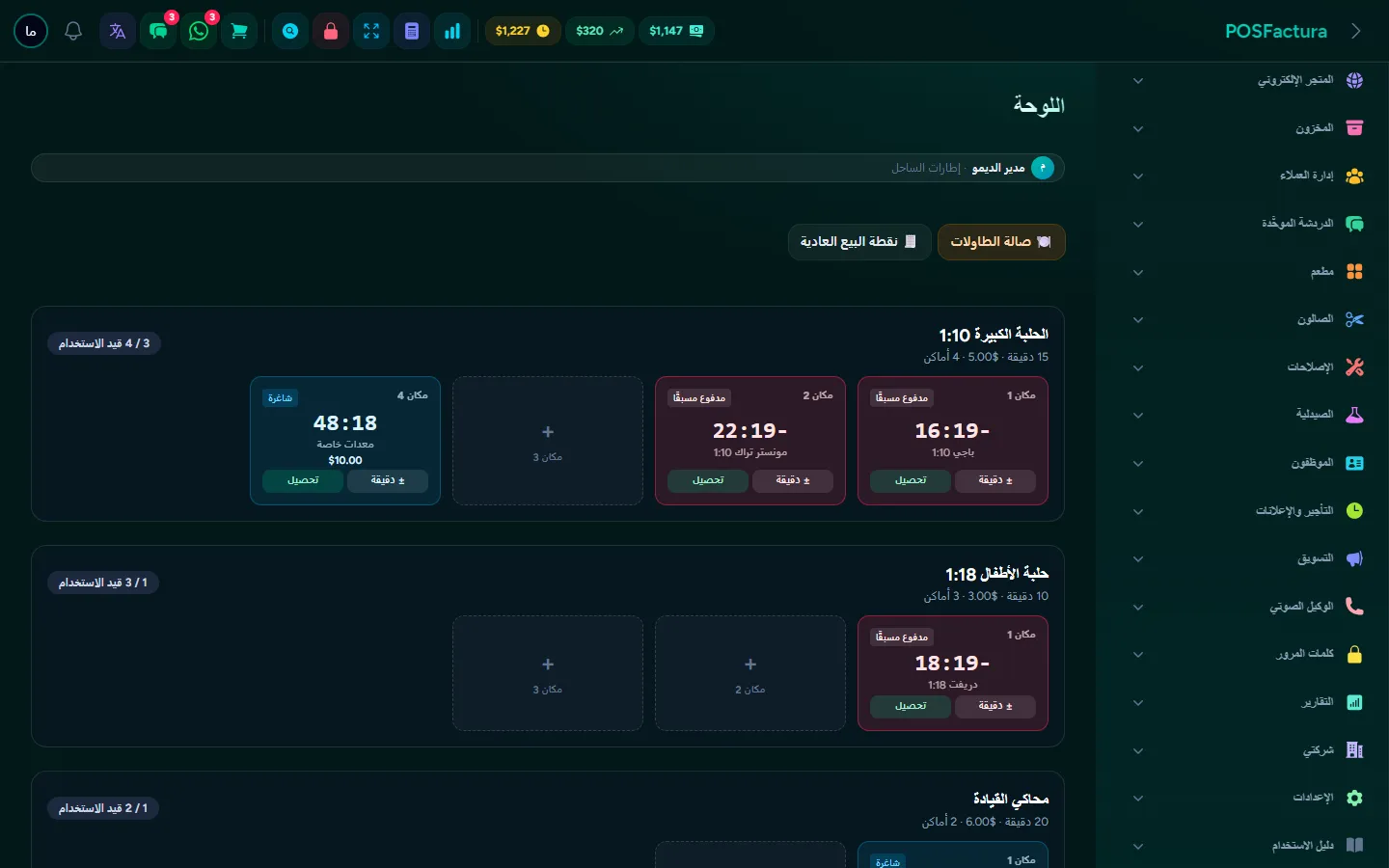Image resolution: width=1389 pixels, height=868 pixels.
Task: Adjust minutes for دريفت 1:18 seat
Action: click(995, 706)
